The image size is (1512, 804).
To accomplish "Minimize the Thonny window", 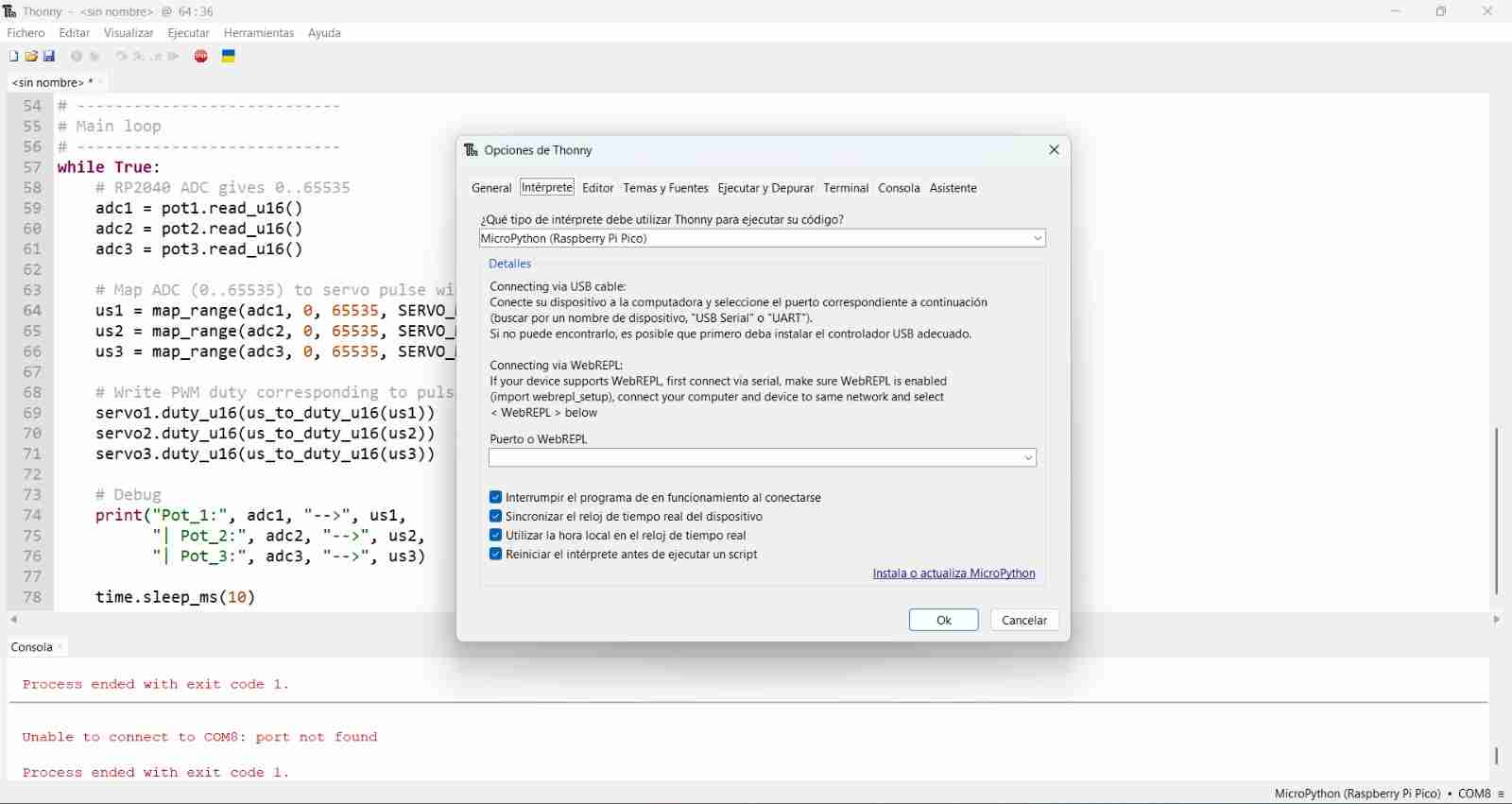I will pyautogui.click(x=1396, y=11).
